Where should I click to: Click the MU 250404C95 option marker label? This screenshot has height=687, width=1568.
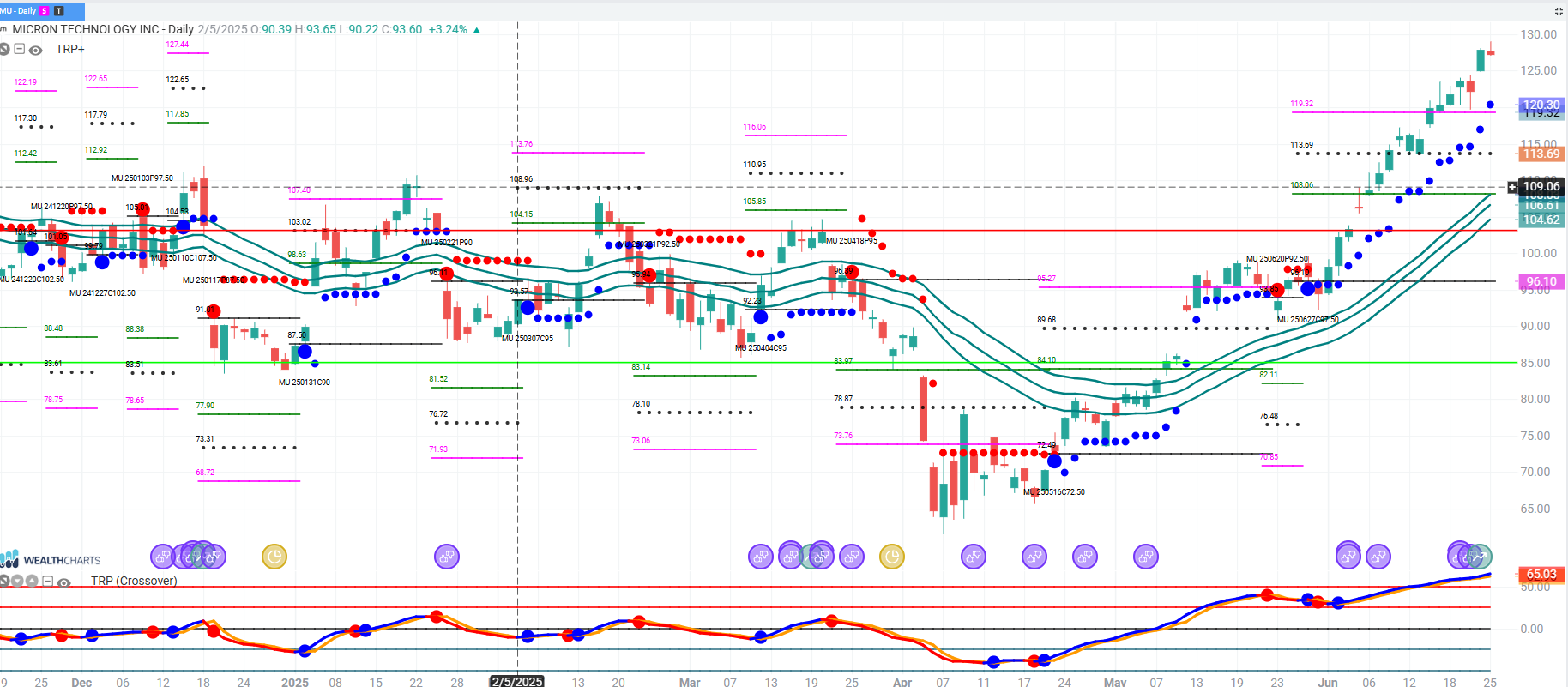tap(761, 348)
